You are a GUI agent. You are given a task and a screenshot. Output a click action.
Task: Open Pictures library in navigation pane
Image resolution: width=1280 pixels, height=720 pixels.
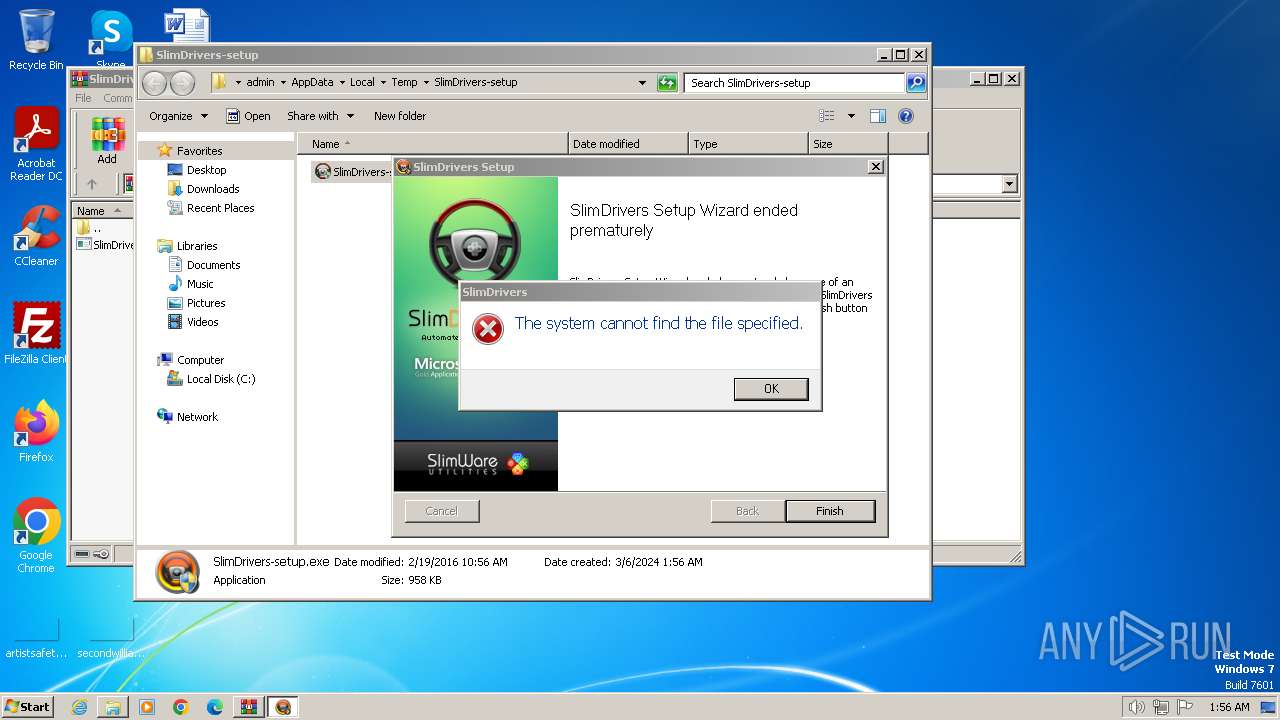coord(206,303)
